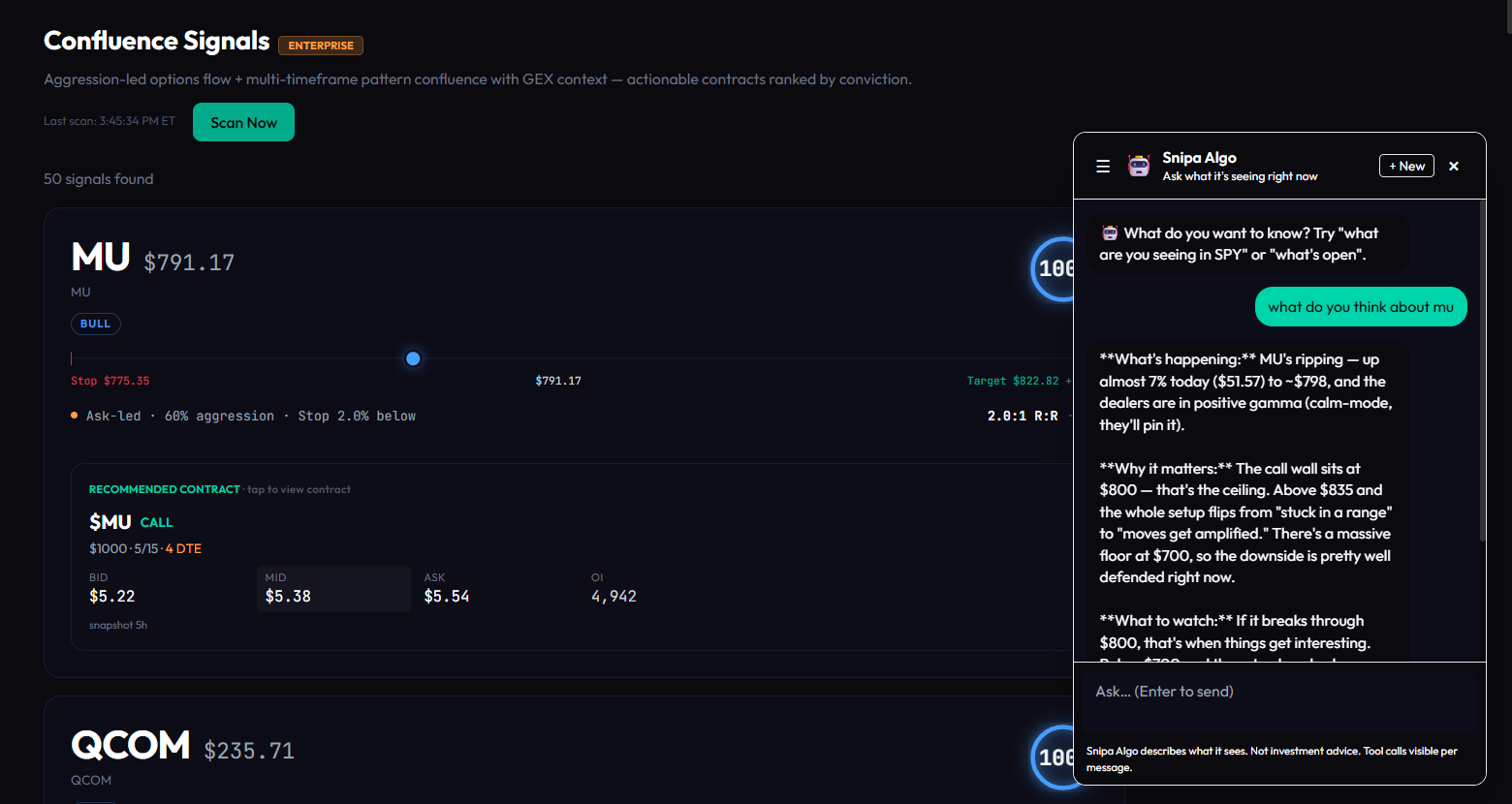Click the ASK value $5.54

[x=447, y=597]
